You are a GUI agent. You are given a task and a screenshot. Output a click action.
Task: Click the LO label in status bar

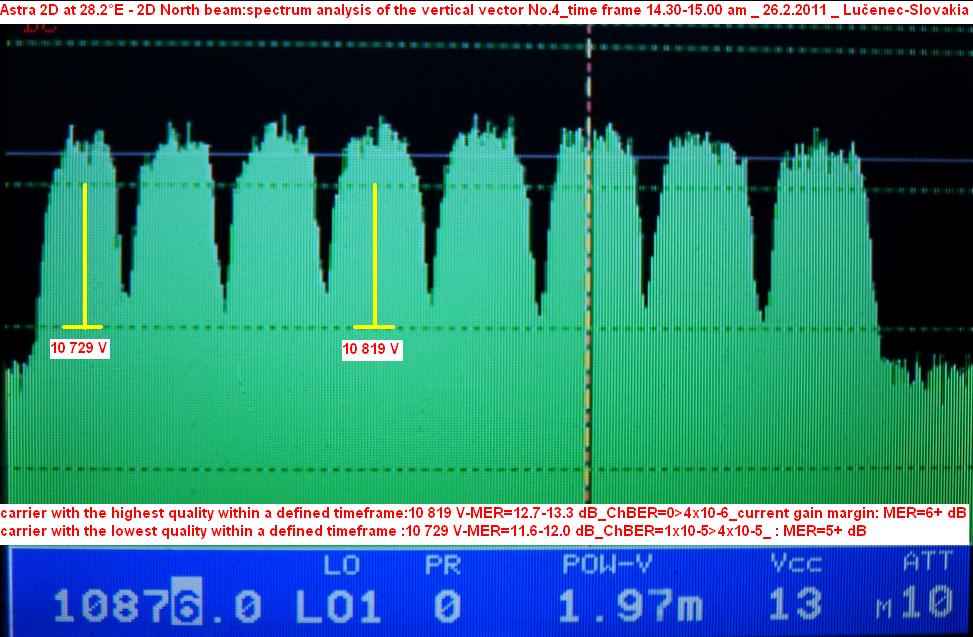(342, 566)
